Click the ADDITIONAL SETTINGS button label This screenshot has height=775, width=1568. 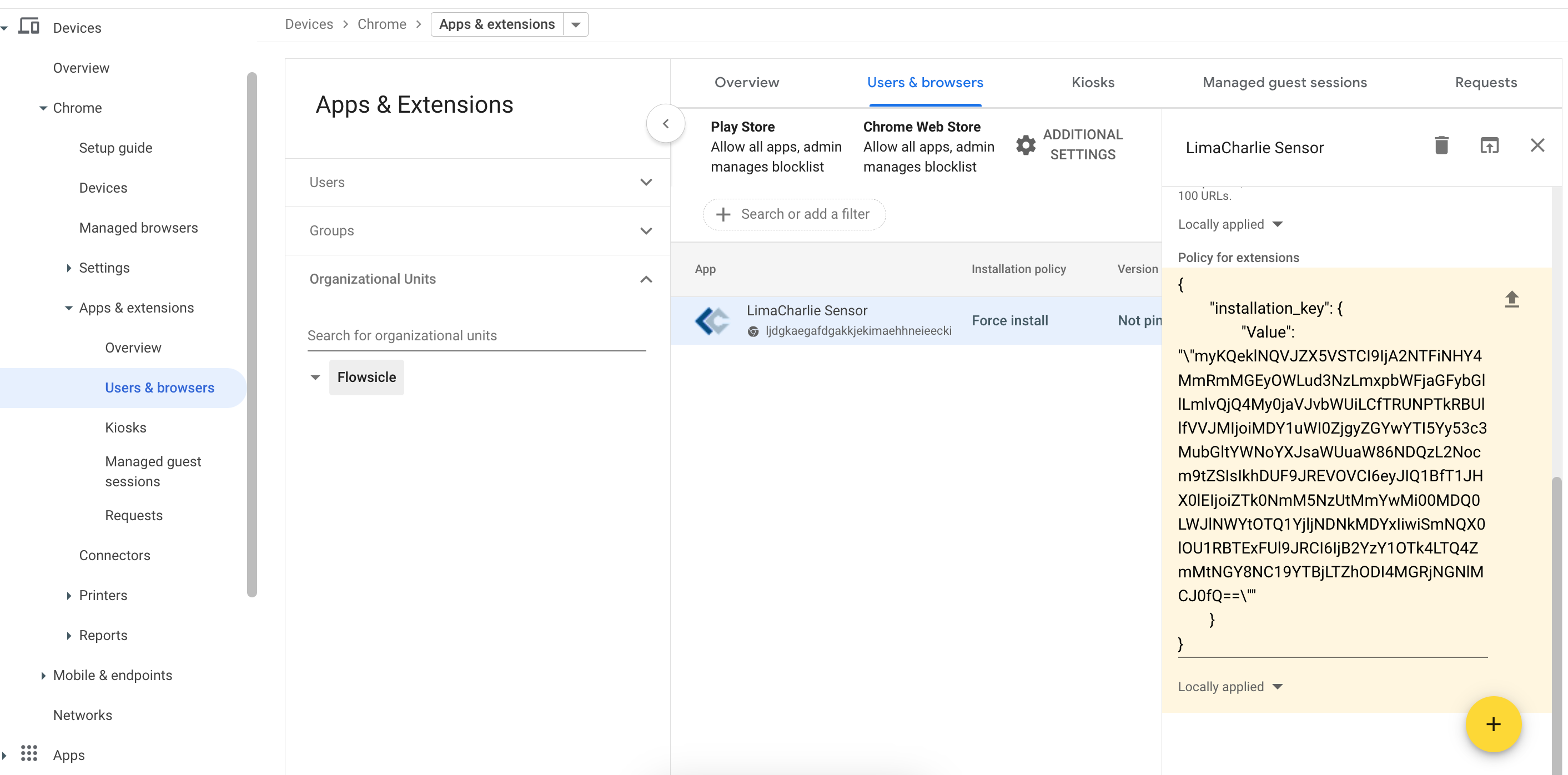[1082, 145]
